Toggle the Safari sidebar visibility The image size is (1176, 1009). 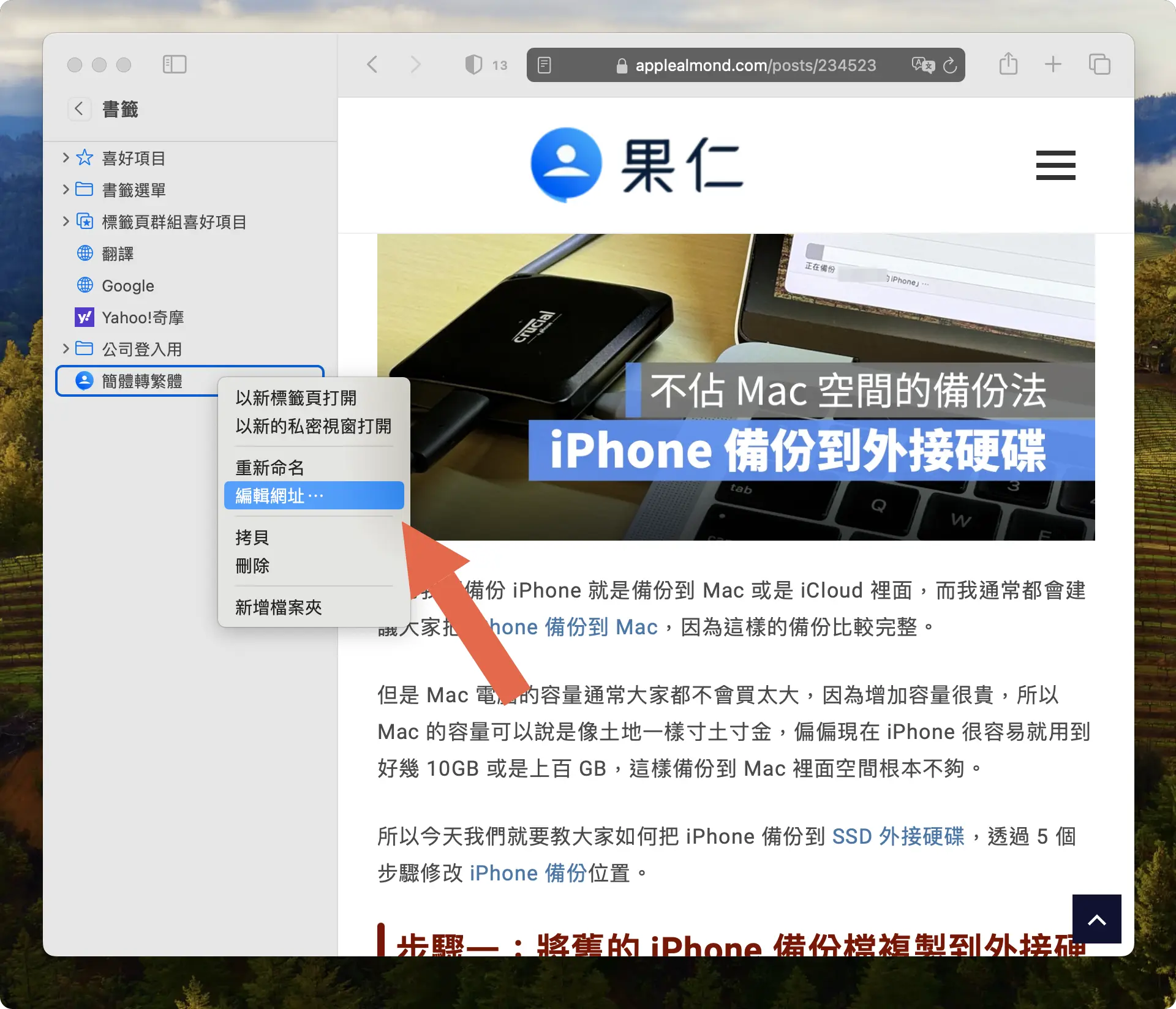point(175,64)
